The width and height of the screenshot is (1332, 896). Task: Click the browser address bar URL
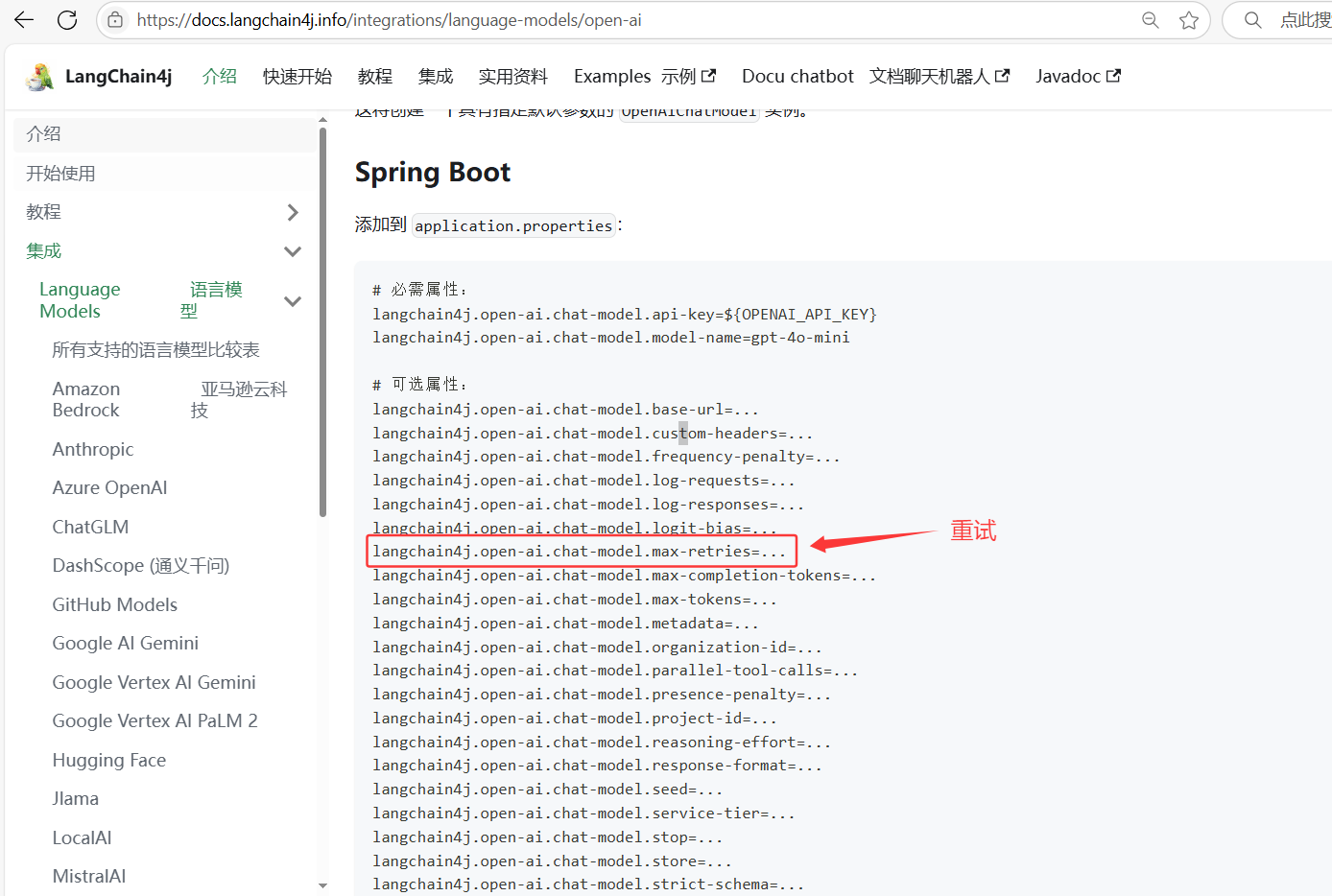[389, 20]
